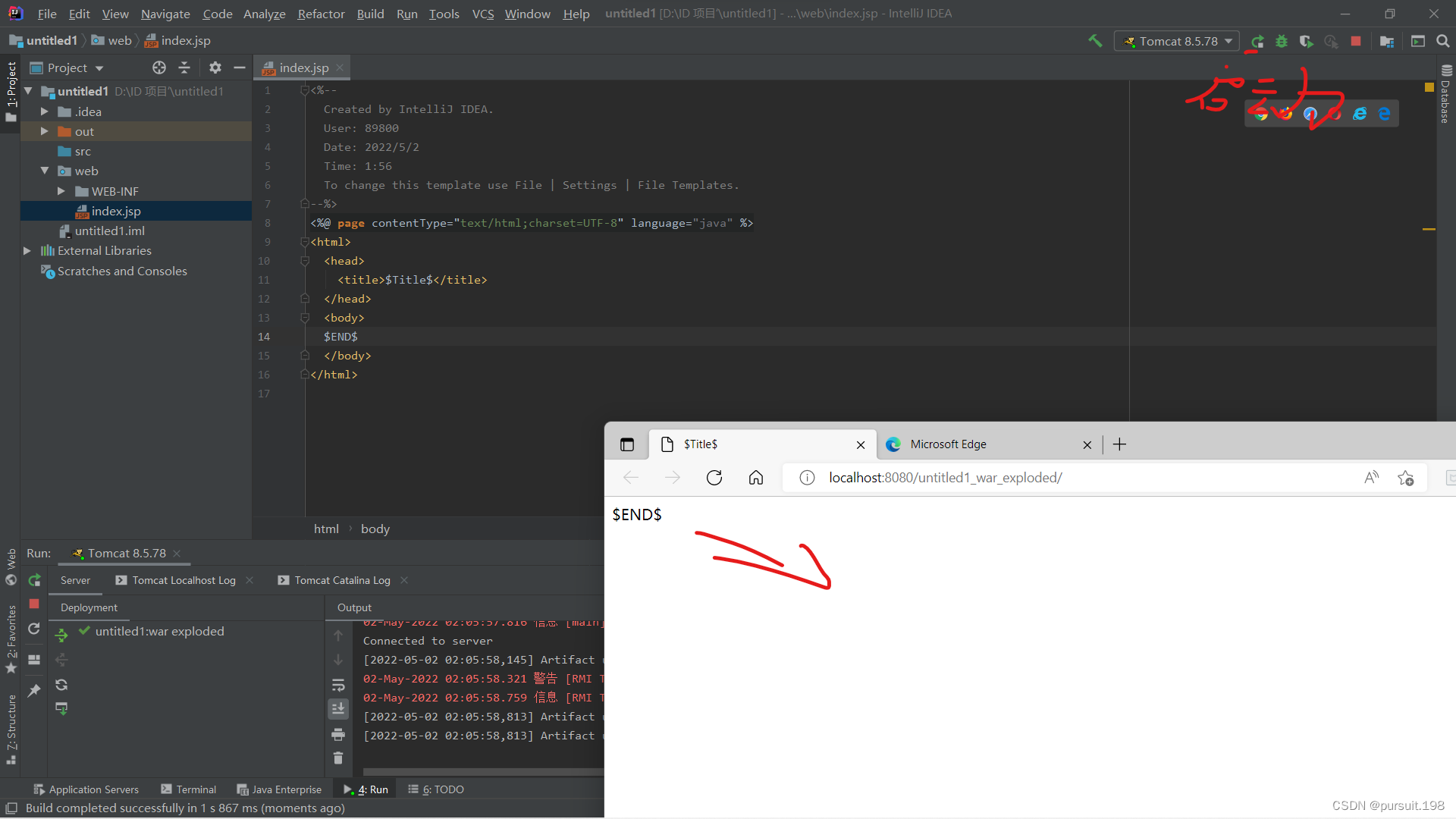
Task: Toggle scroll to end in output
Action: click(338, 708)
